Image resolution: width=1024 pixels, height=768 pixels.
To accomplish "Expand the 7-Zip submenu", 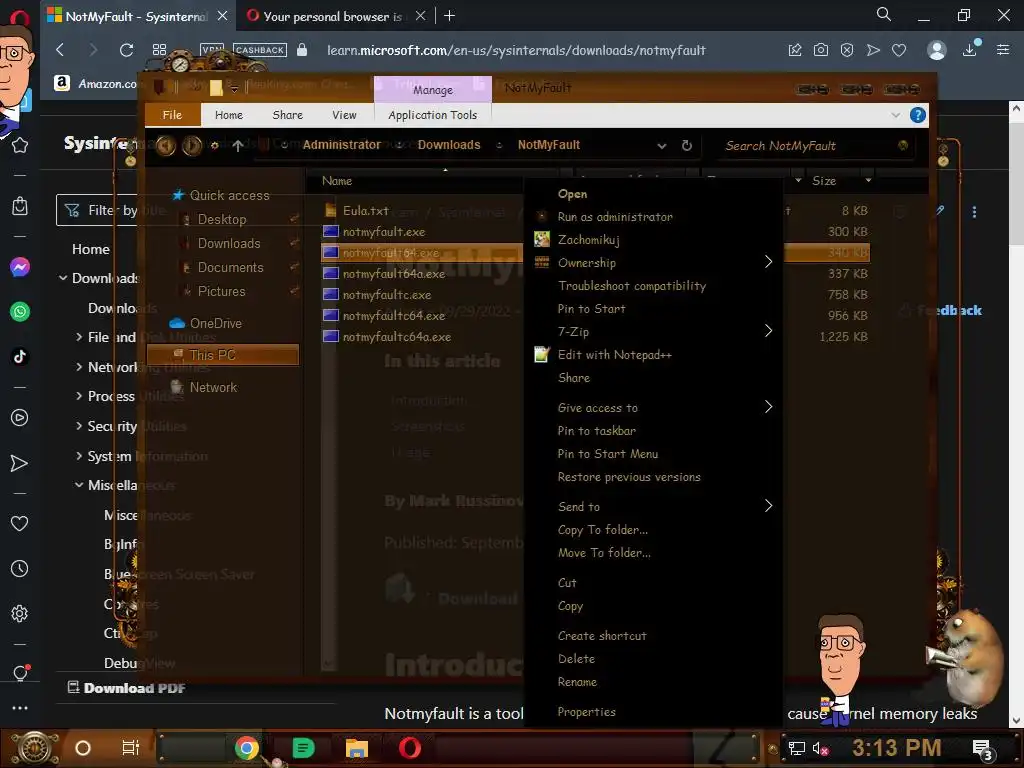I will [768, 331].
